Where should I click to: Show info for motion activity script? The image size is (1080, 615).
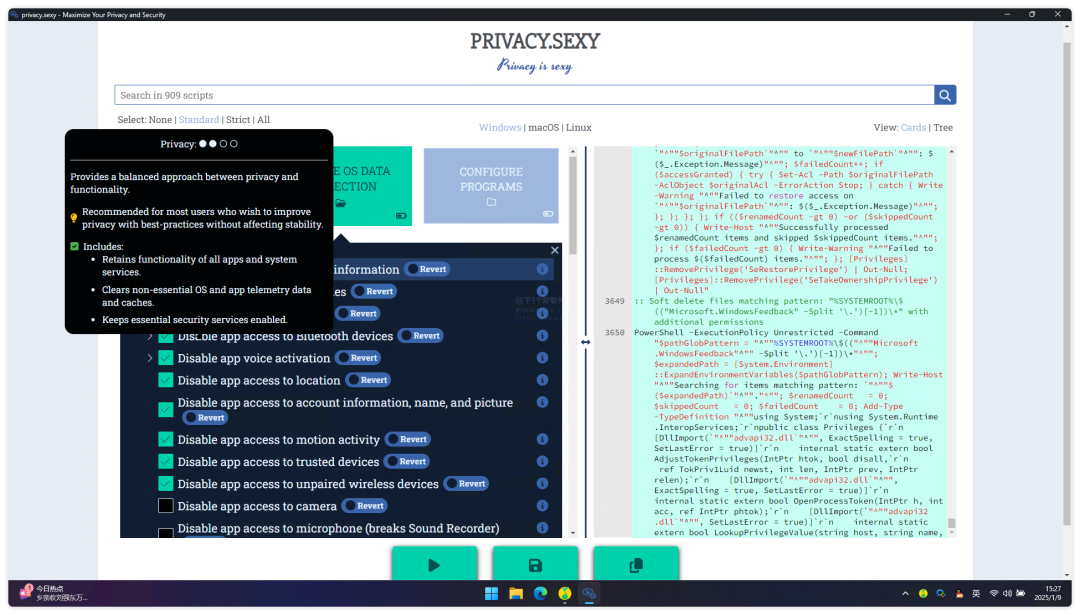(542, 439)
